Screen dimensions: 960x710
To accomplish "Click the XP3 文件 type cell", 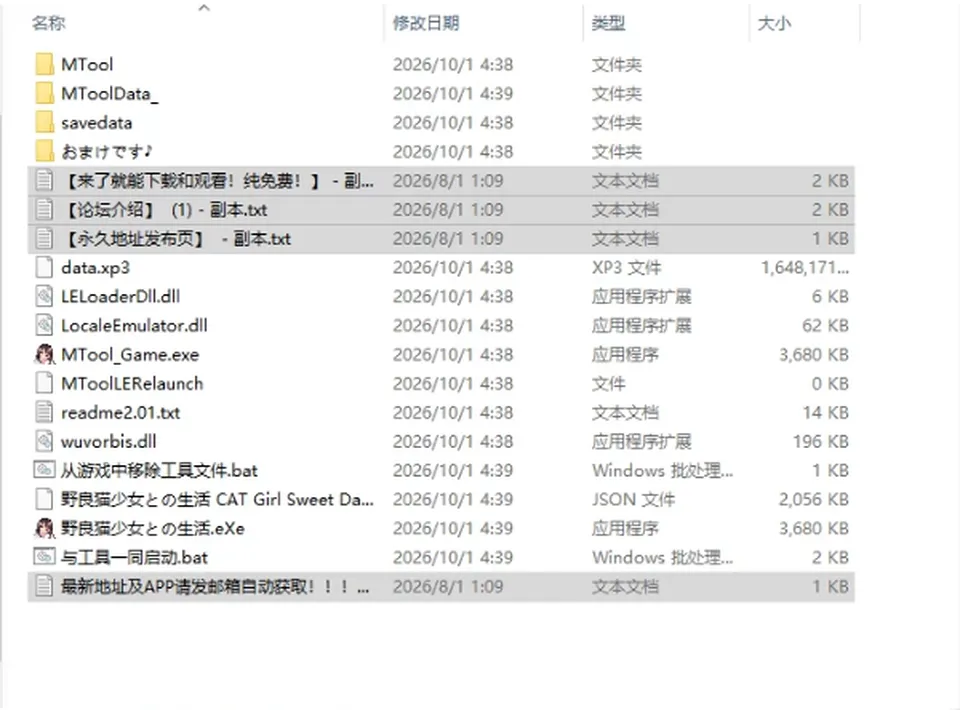I will coord(626,267).
